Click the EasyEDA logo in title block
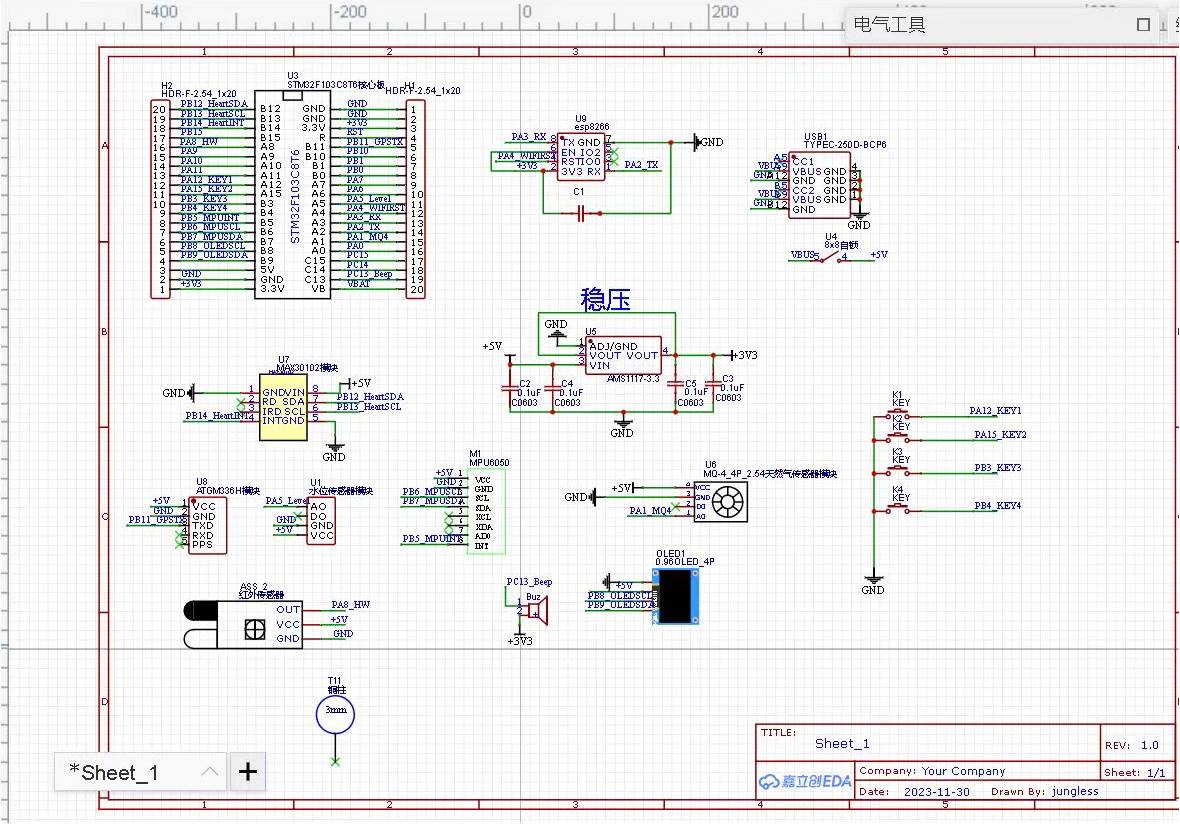Image resolution: width=1180 pixels, height=824 pixels. point(806,781)
